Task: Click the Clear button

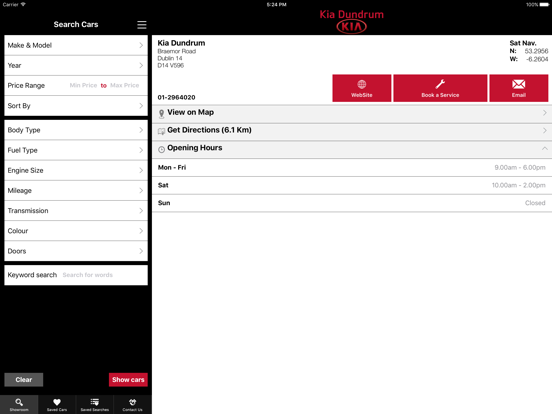Action: [24, 380]
